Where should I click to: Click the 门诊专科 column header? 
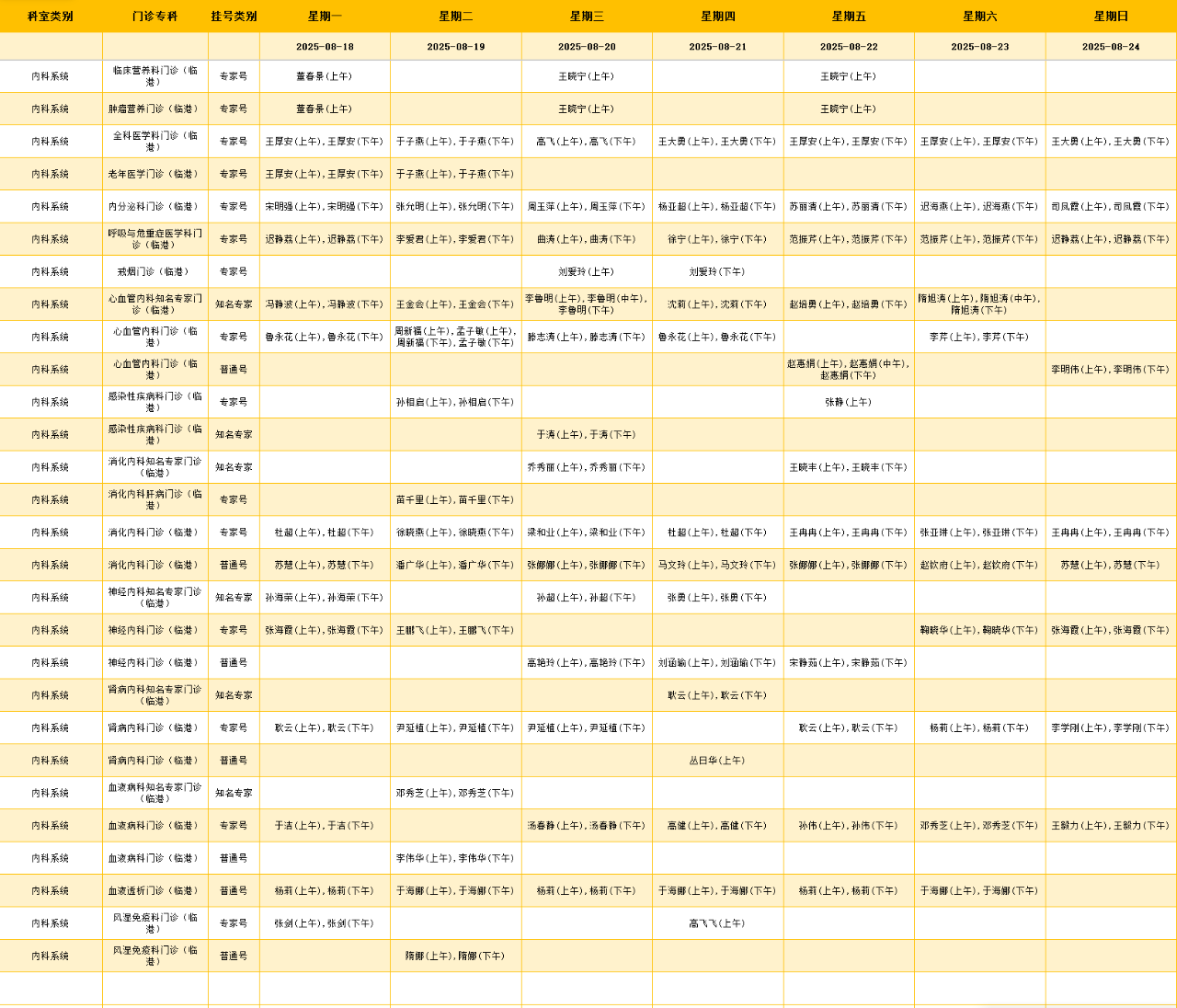pos(155,17)
